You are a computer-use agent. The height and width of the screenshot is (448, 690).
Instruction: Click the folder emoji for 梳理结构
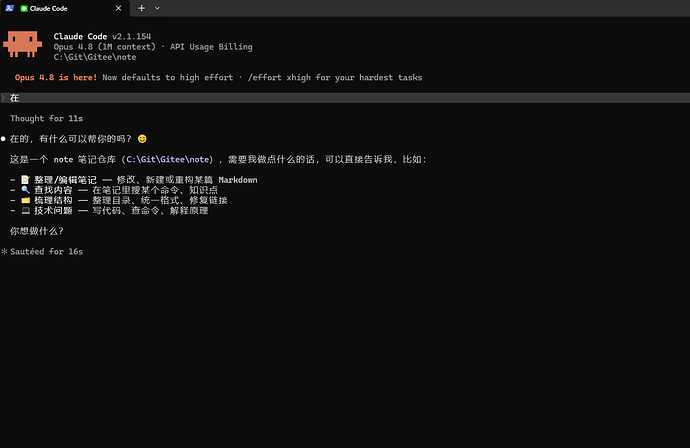(x=26, y=200)
